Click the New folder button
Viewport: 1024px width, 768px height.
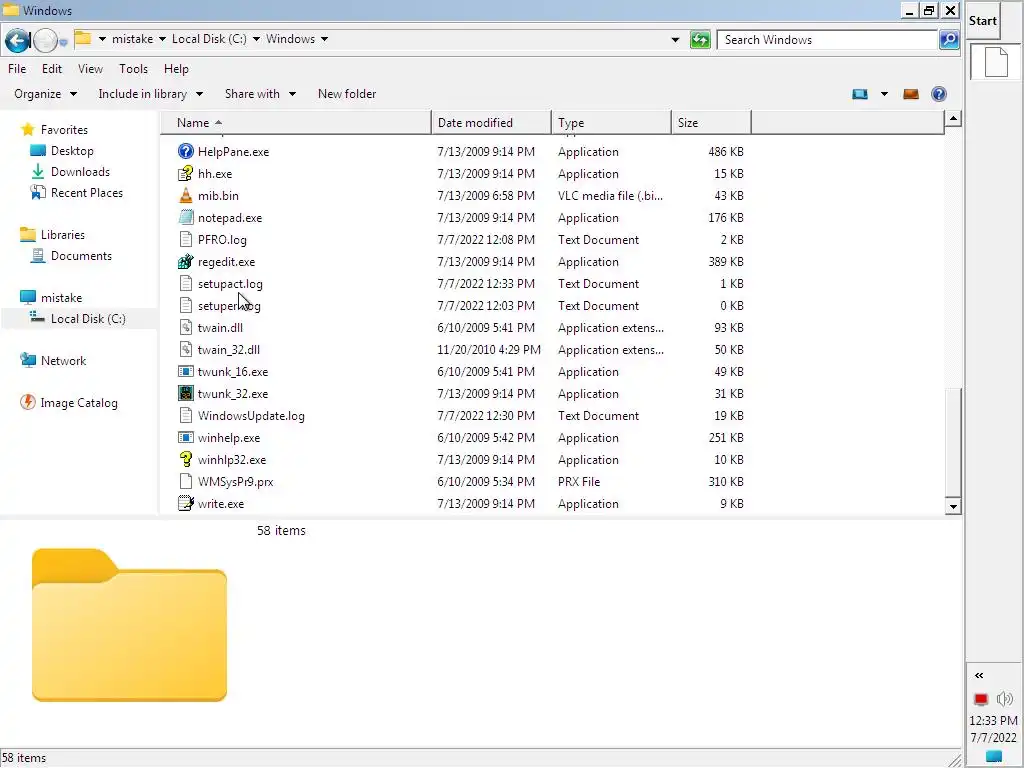click(347, 94)
